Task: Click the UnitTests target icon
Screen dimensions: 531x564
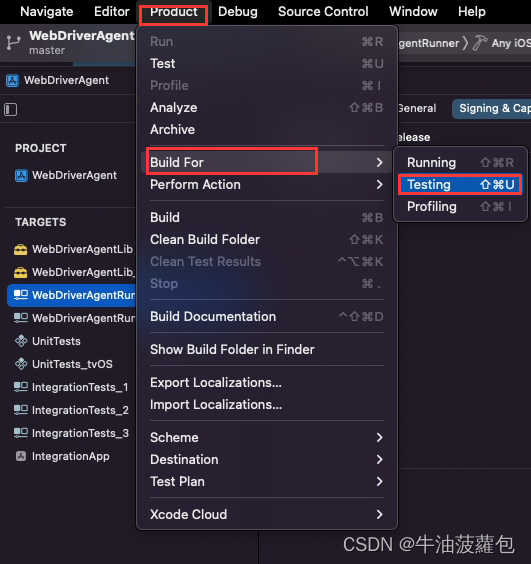Action: tap(21, 341)
